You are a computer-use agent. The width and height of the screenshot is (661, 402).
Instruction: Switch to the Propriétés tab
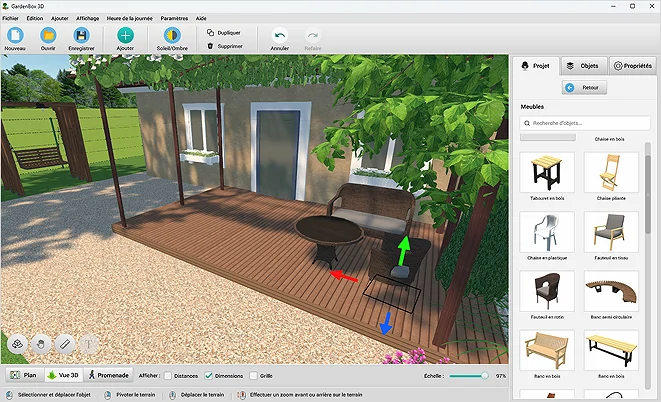(633, 66)
